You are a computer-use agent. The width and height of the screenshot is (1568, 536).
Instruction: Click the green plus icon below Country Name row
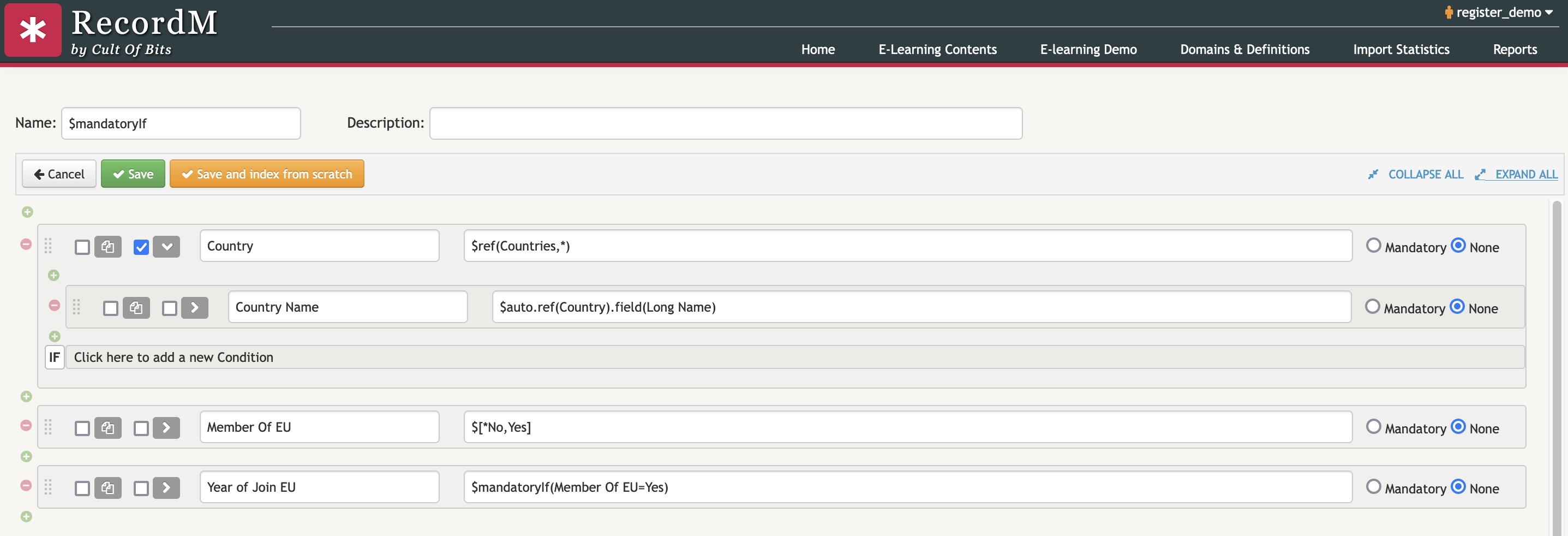[x=55, y=336]
